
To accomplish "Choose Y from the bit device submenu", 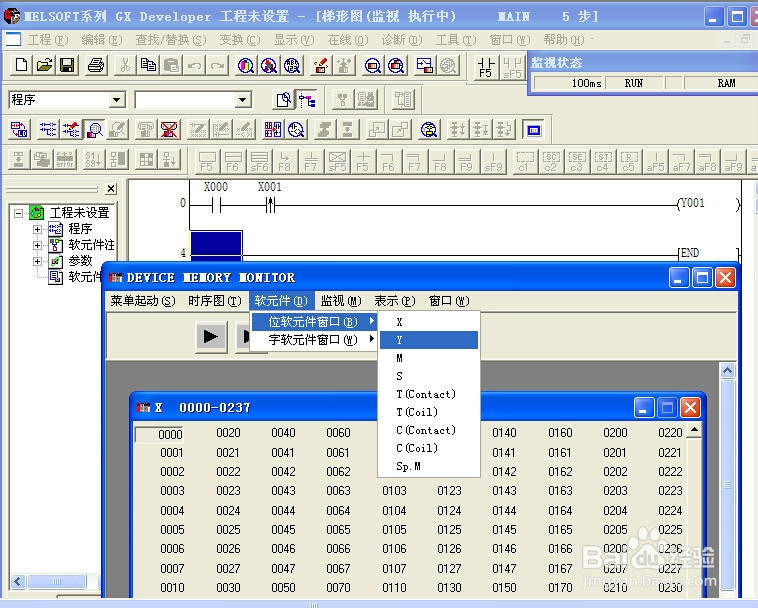I will [x=429, y=340].
